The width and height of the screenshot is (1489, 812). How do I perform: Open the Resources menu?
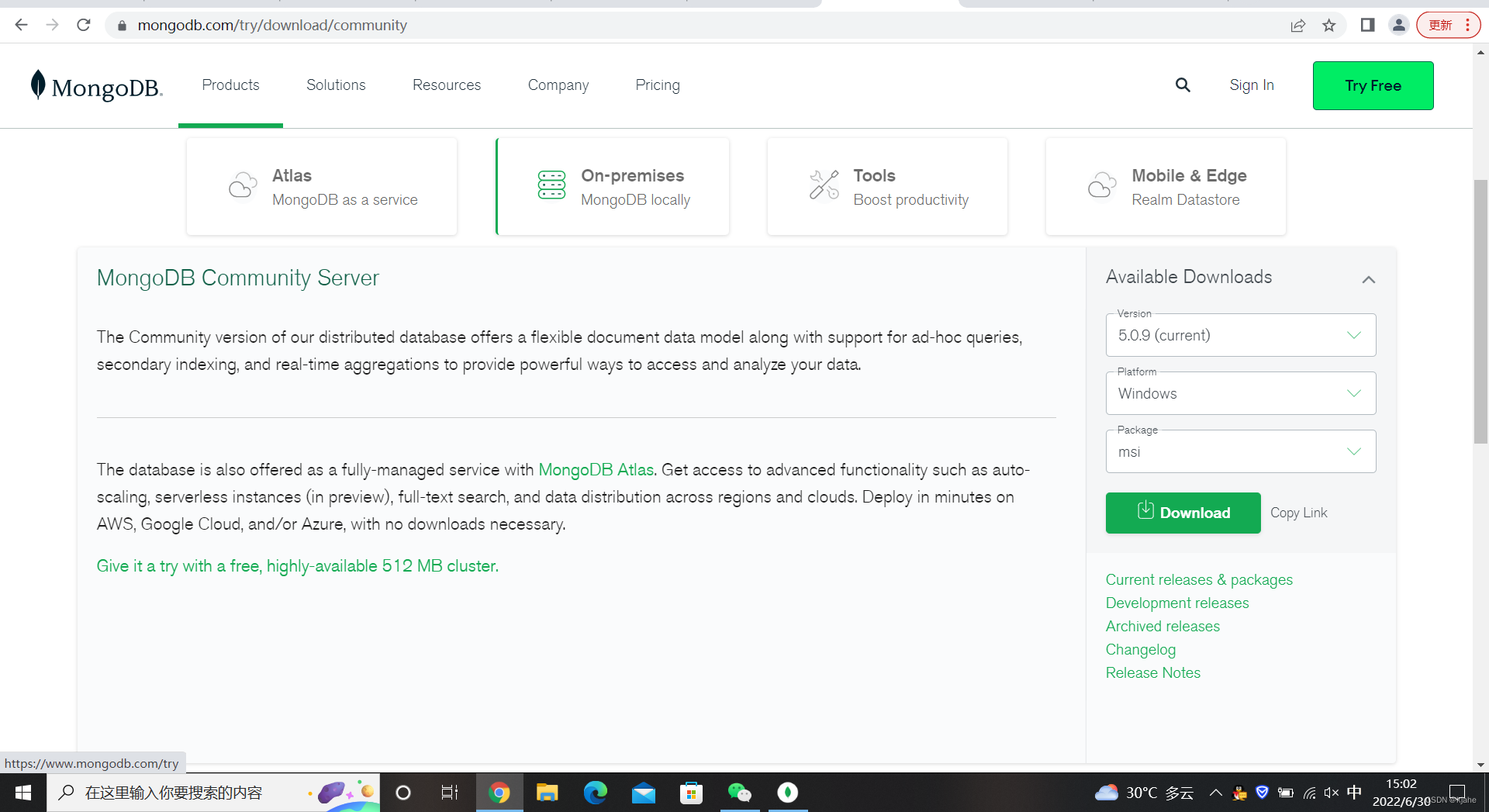(447, 85)
